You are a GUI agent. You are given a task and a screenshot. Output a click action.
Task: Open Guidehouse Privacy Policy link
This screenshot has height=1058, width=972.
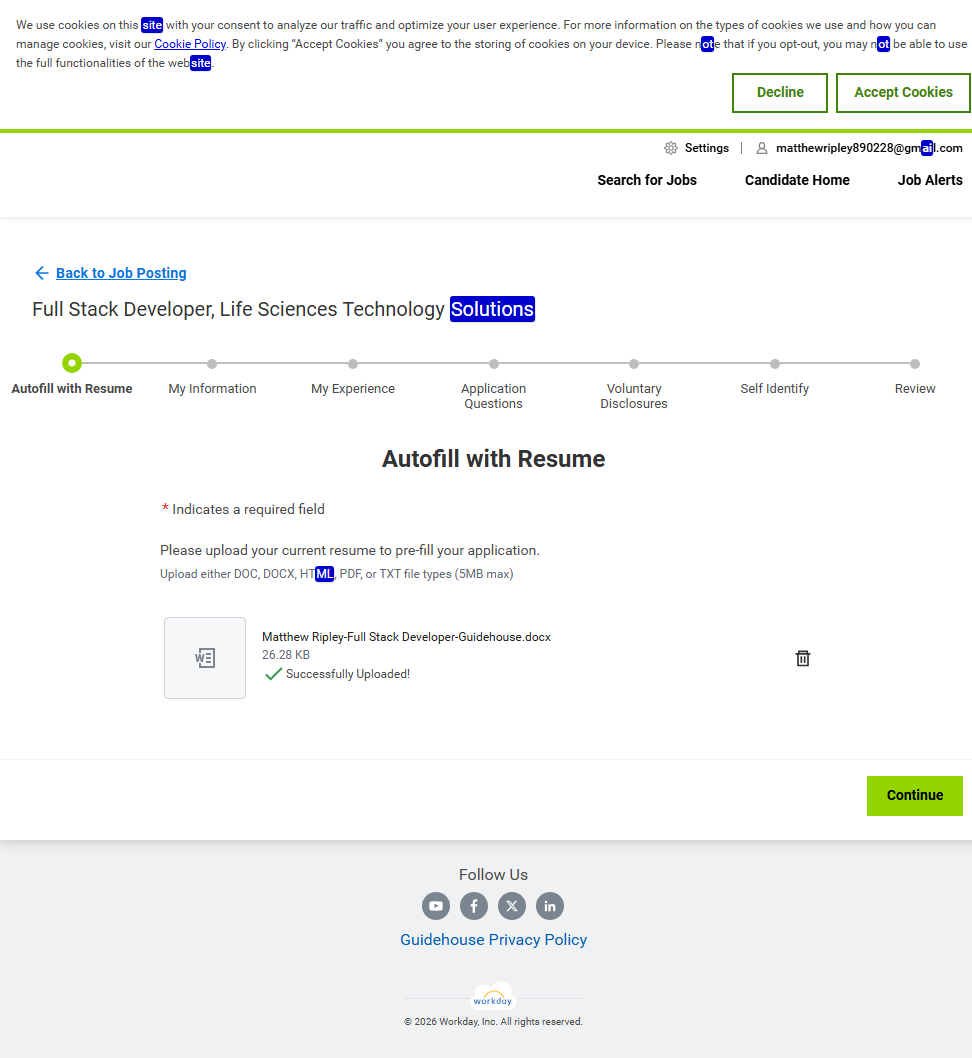coord(493,940)
